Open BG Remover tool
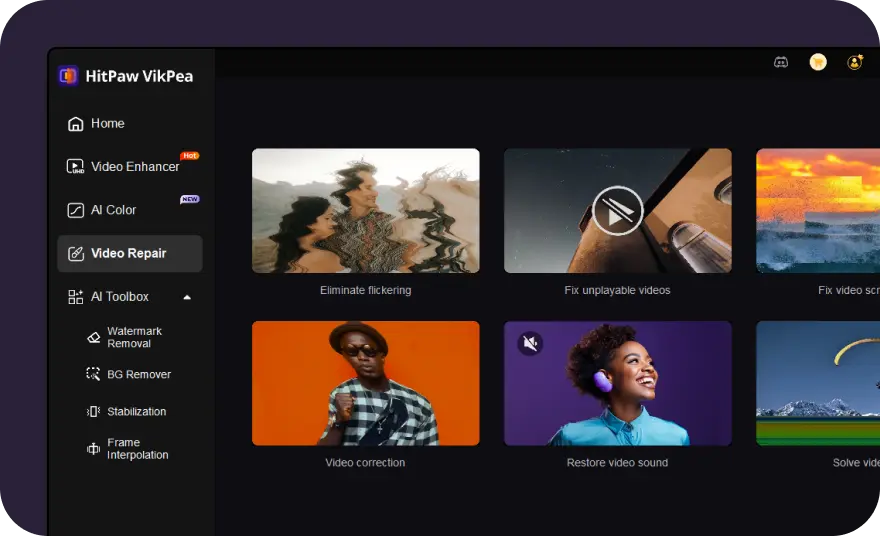Screen dimensions: 880x536 (x=139, y=374)
